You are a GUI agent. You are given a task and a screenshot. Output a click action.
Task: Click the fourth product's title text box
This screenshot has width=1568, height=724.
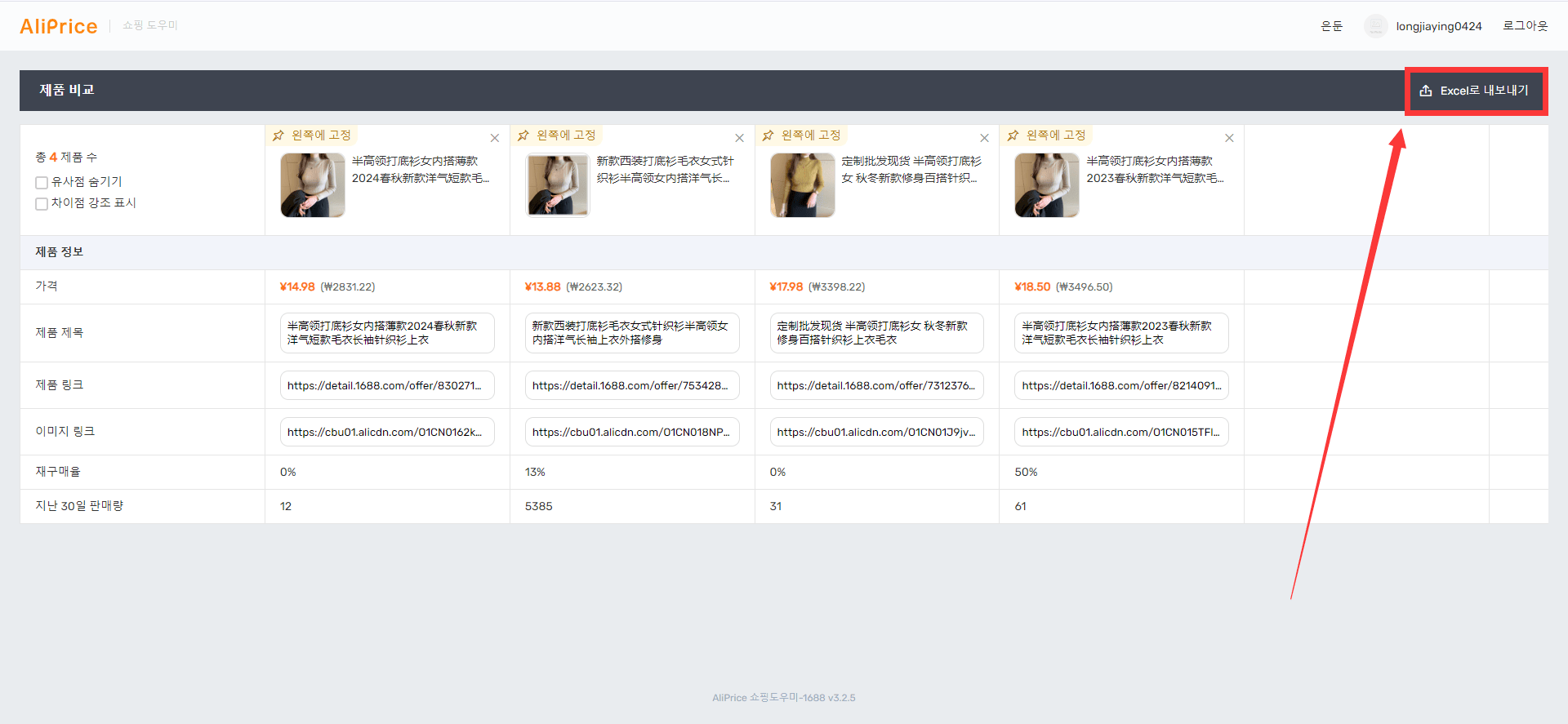pos(1121,333)
